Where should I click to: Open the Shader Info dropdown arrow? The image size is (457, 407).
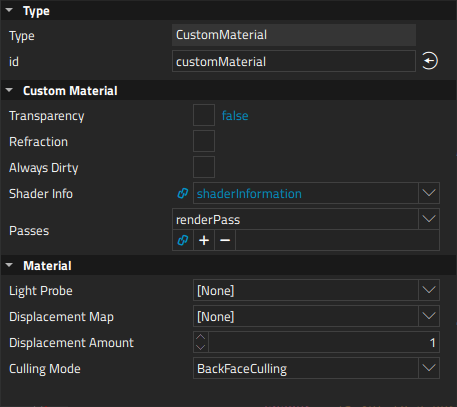click(429, 193)
